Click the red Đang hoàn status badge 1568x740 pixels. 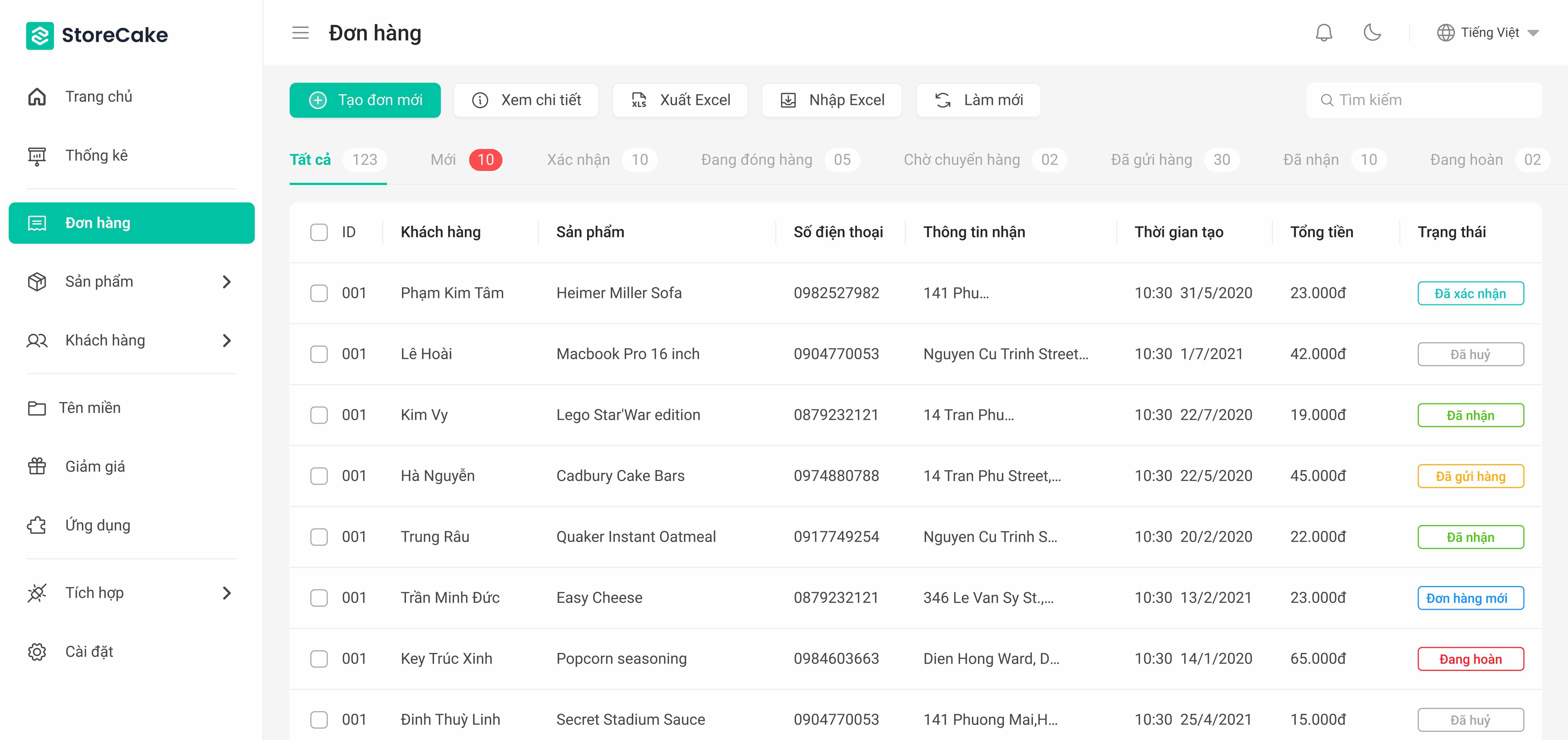click(1470, 659)
